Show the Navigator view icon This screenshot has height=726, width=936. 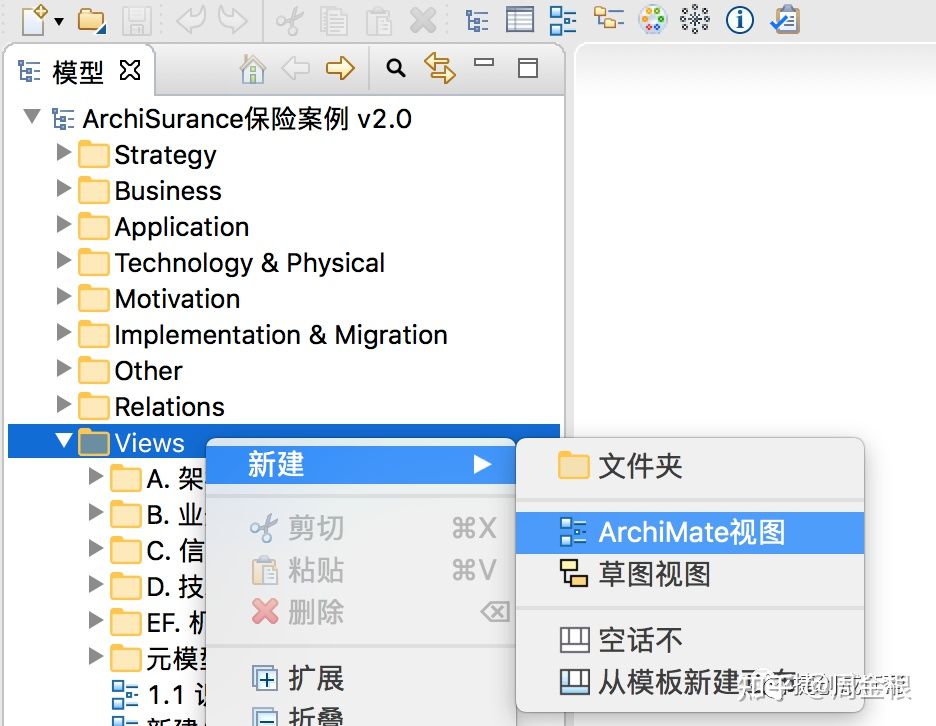pyautogui.click(x=608, y=18)
